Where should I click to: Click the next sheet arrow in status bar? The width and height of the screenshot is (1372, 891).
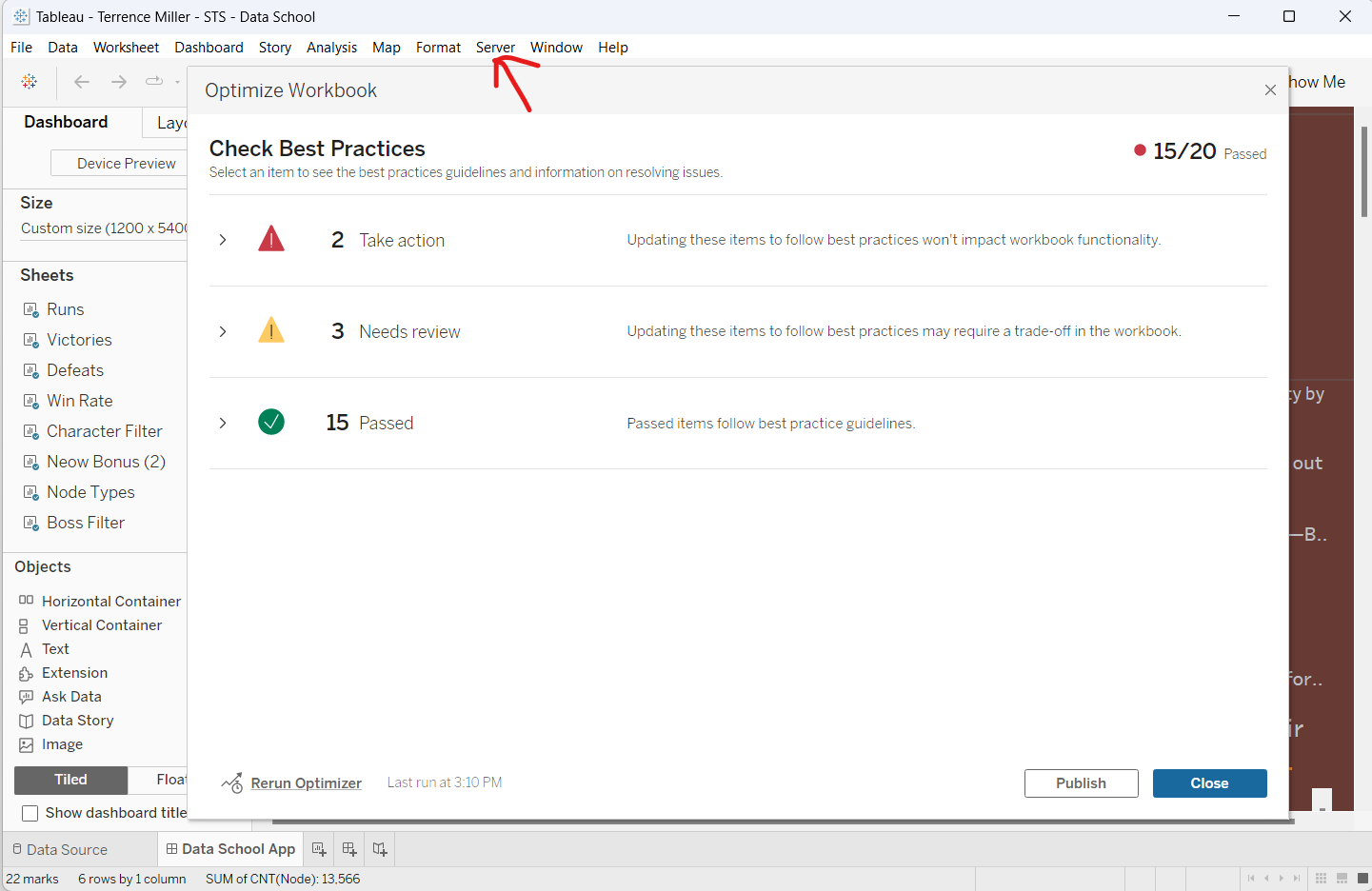1282,879
